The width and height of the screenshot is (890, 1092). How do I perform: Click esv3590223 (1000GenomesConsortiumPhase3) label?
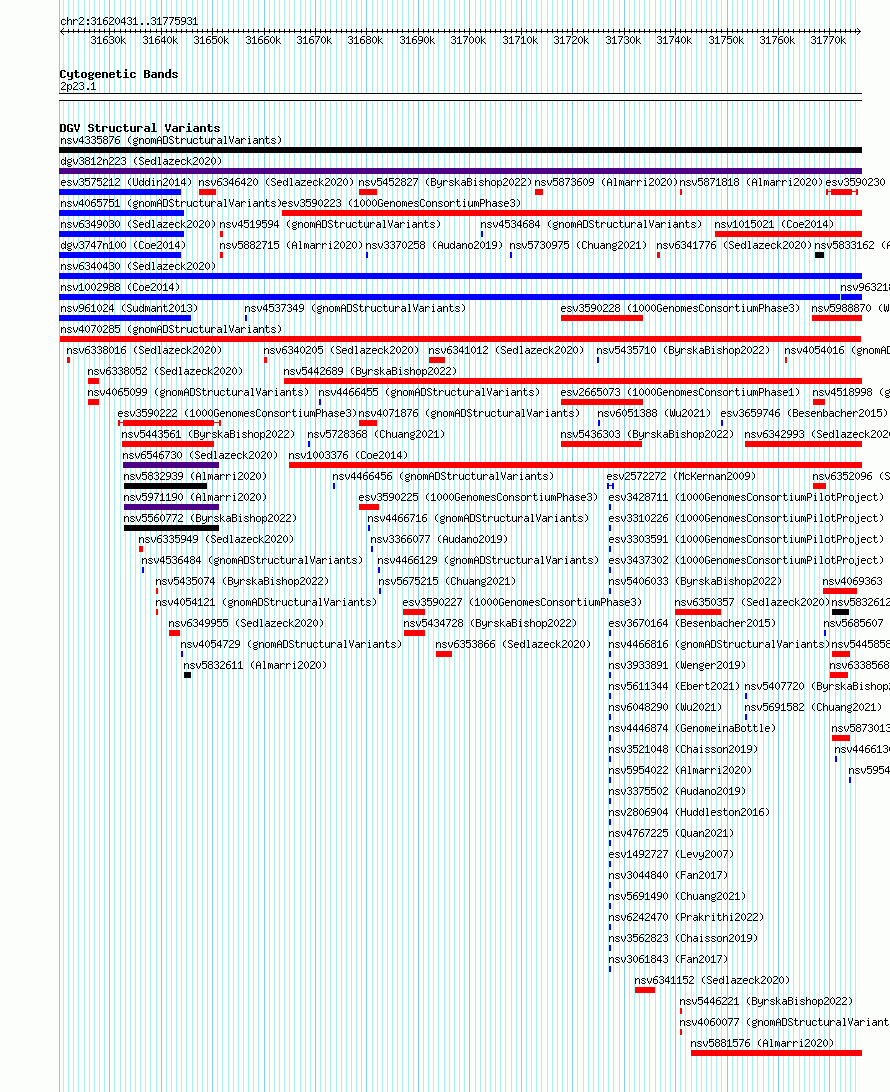coord(402,203)
